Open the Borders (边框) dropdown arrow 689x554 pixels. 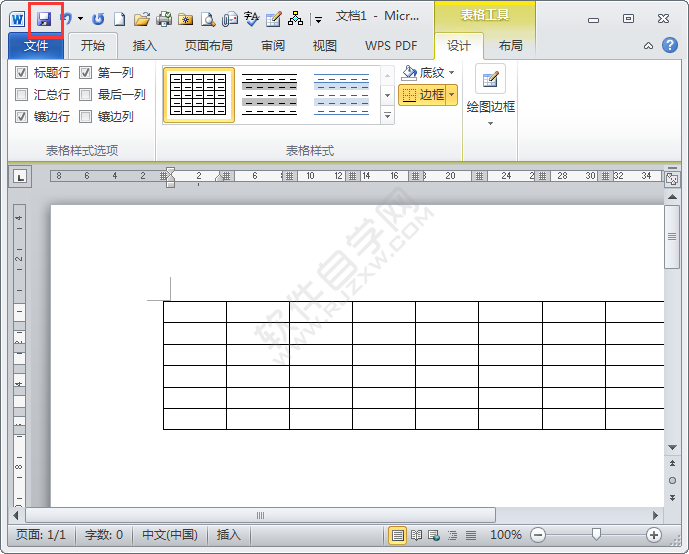point(451,95)
